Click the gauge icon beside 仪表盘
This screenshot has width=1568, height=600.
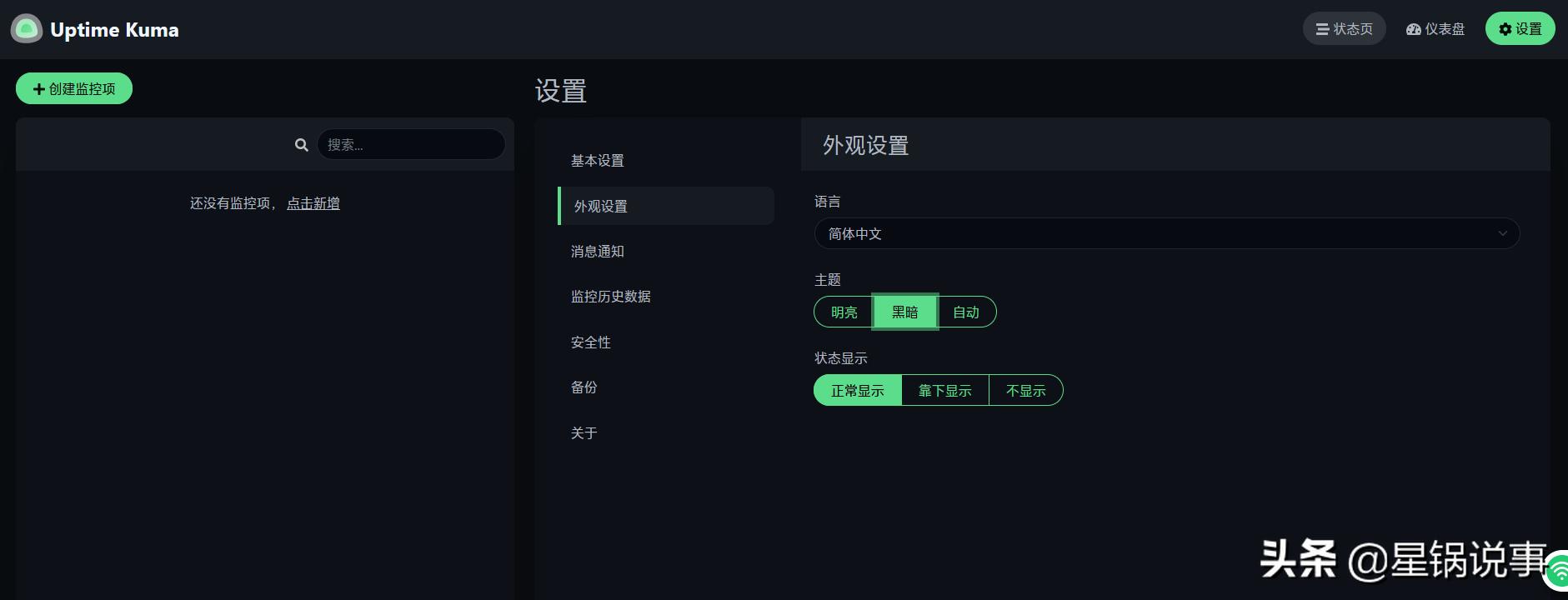[x=1412, y=28]
